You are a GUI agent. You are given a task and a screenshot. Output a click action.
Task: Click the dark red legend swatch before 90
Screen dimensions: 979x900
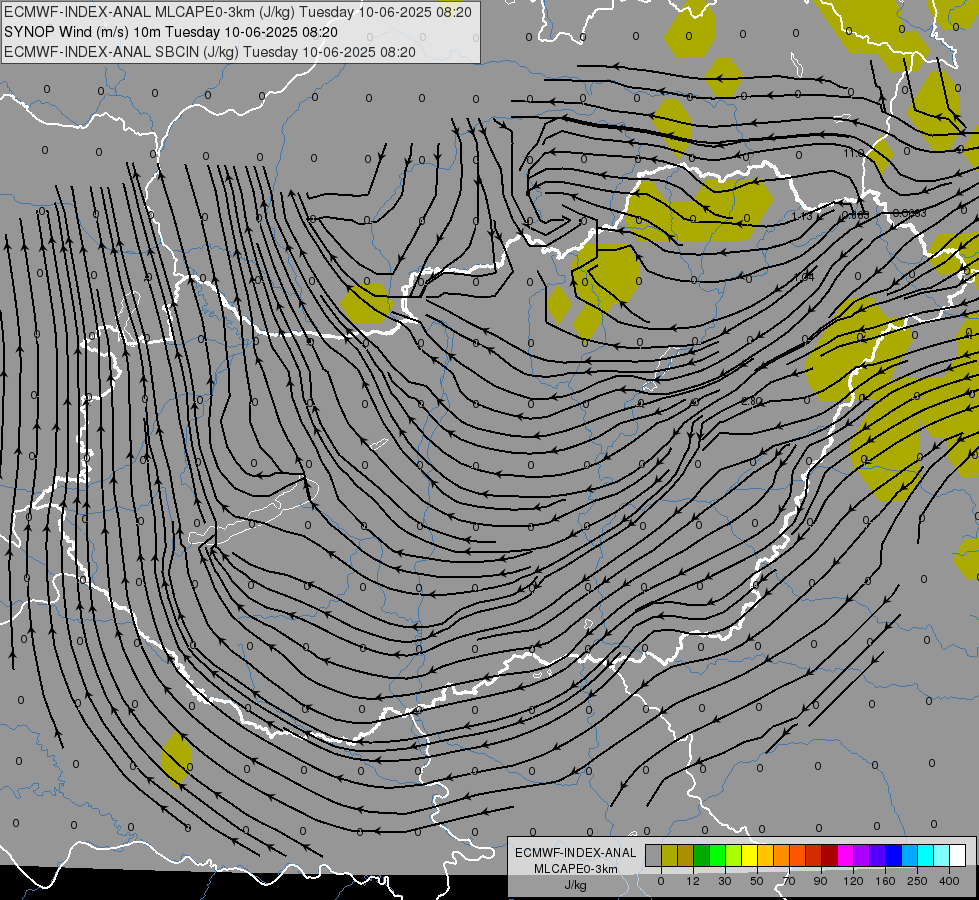pyautogui.click(x=830, y=855)
